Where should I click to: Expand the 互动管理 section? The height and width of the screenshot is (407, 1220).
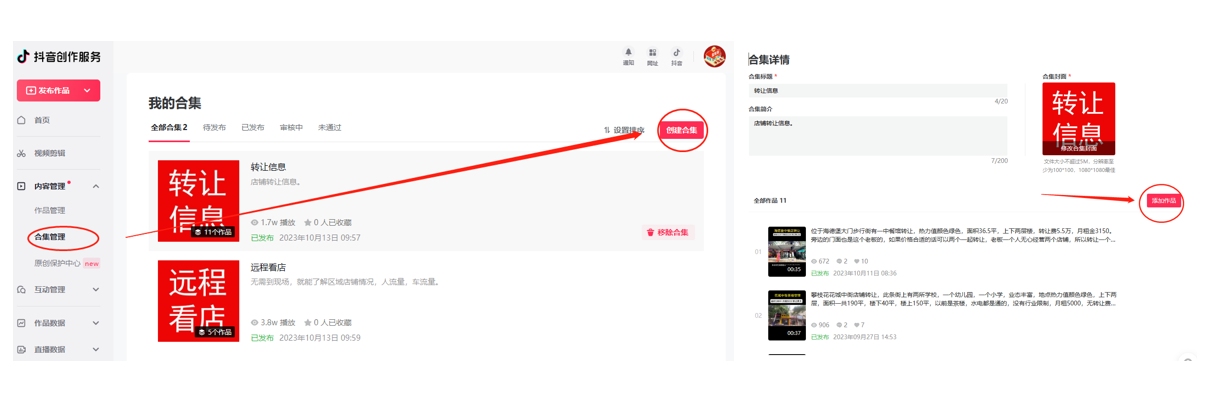click(96, 290)
